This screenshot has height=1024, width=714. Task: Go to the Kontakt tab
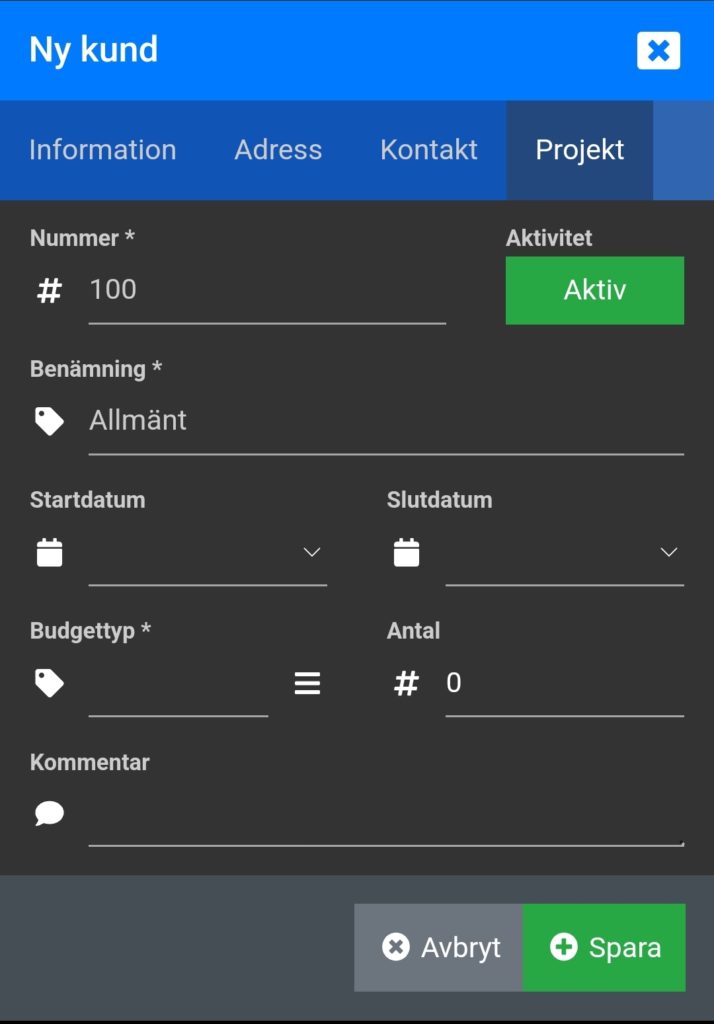pos(429,150)
